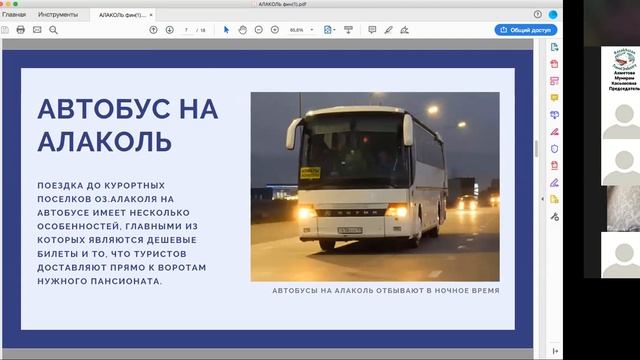The image size is (640, 360).
Task: Open the pink Edit PDF layout tool in right pane
Action: (x=554, y=81)
